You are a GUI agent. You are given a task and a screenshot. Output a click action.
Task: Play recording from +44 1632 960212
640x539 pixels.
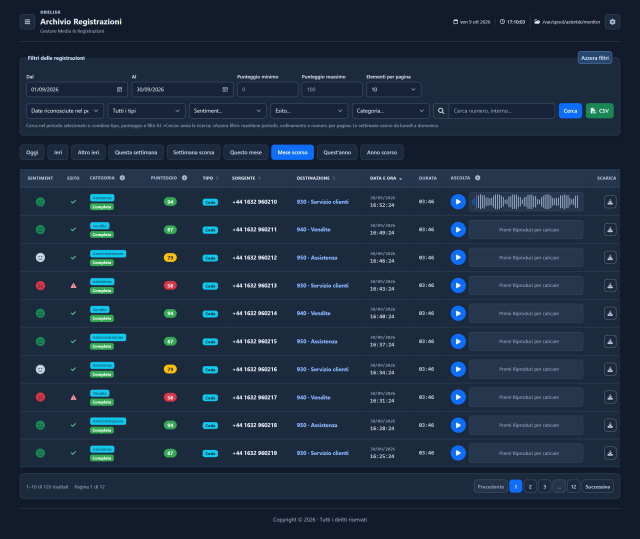[x=458, y=257]
